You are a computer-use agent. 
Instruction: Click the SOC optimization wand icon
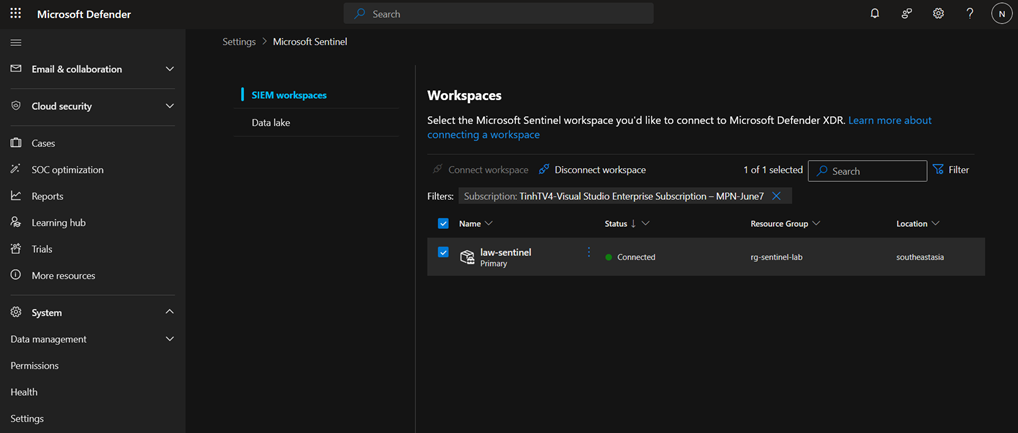coord(16,169)
